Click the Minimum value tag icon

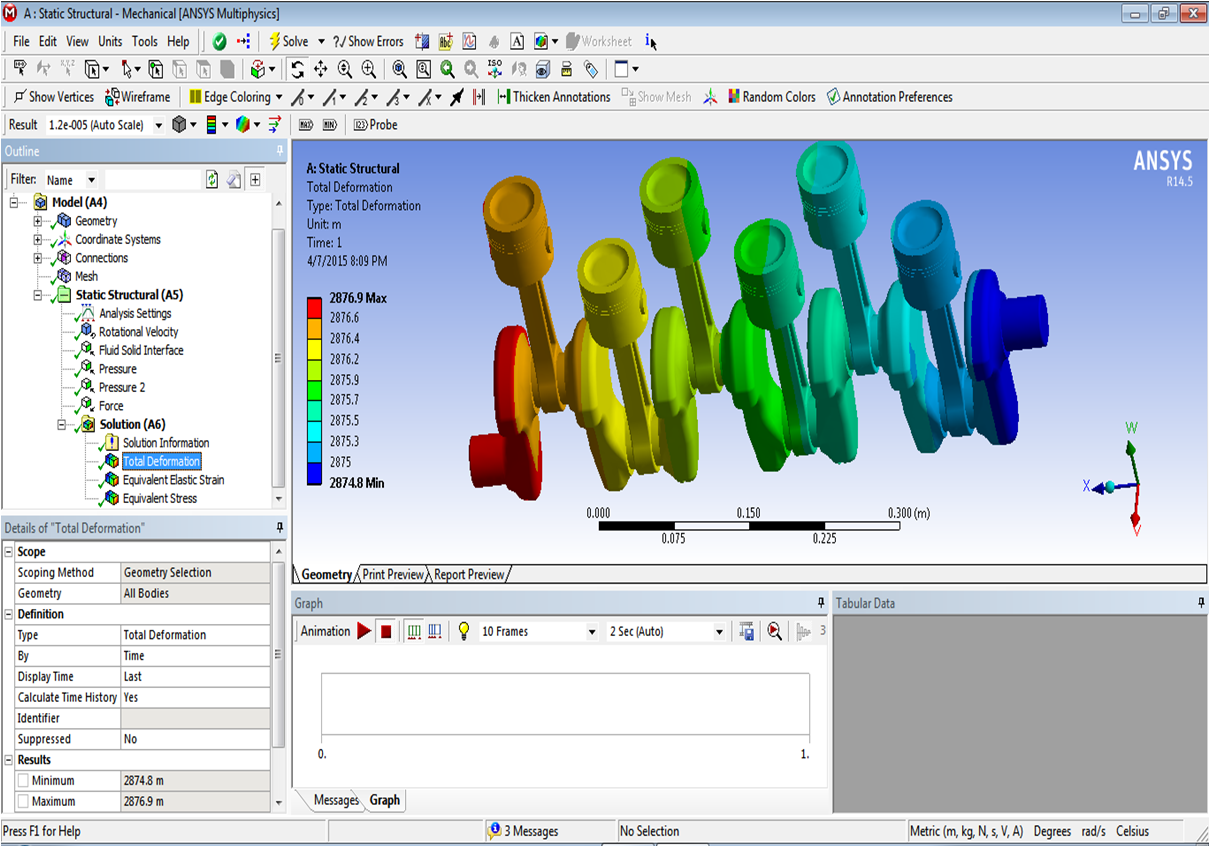(330, 125)
